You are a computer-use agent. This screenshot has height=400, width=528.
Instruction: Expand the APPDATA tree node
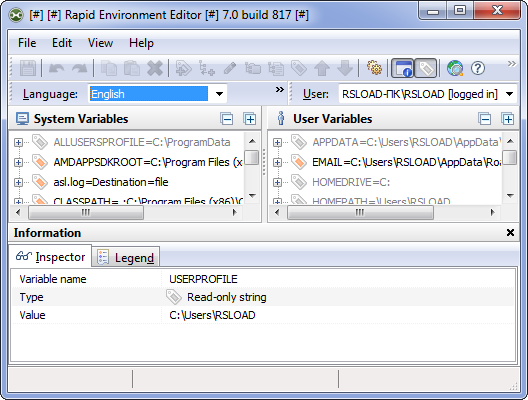[277, 142]
